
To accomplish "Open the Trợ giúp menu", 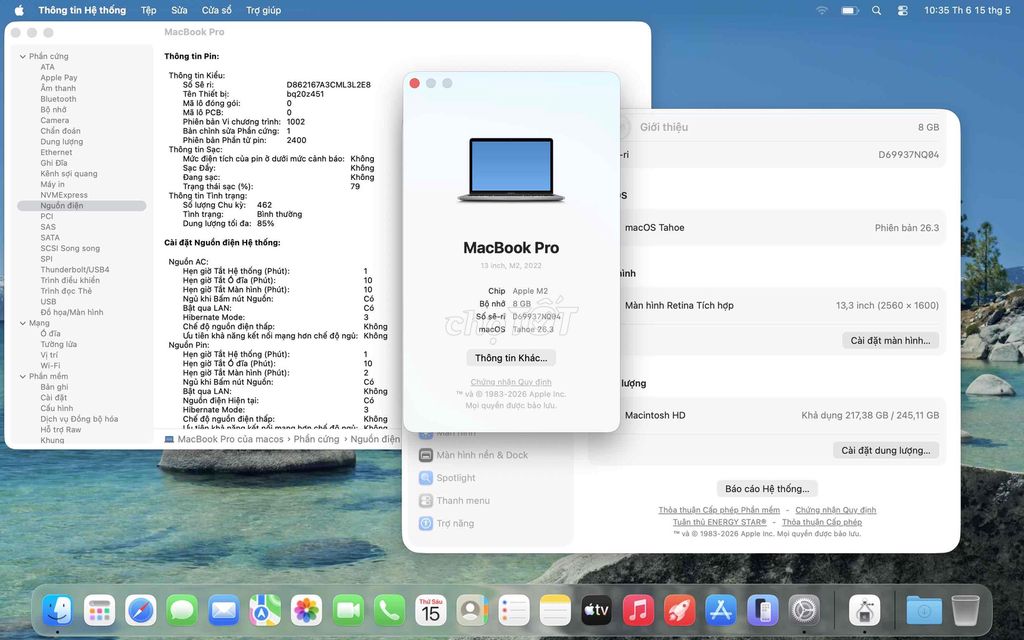I will (x=263, y=10).
